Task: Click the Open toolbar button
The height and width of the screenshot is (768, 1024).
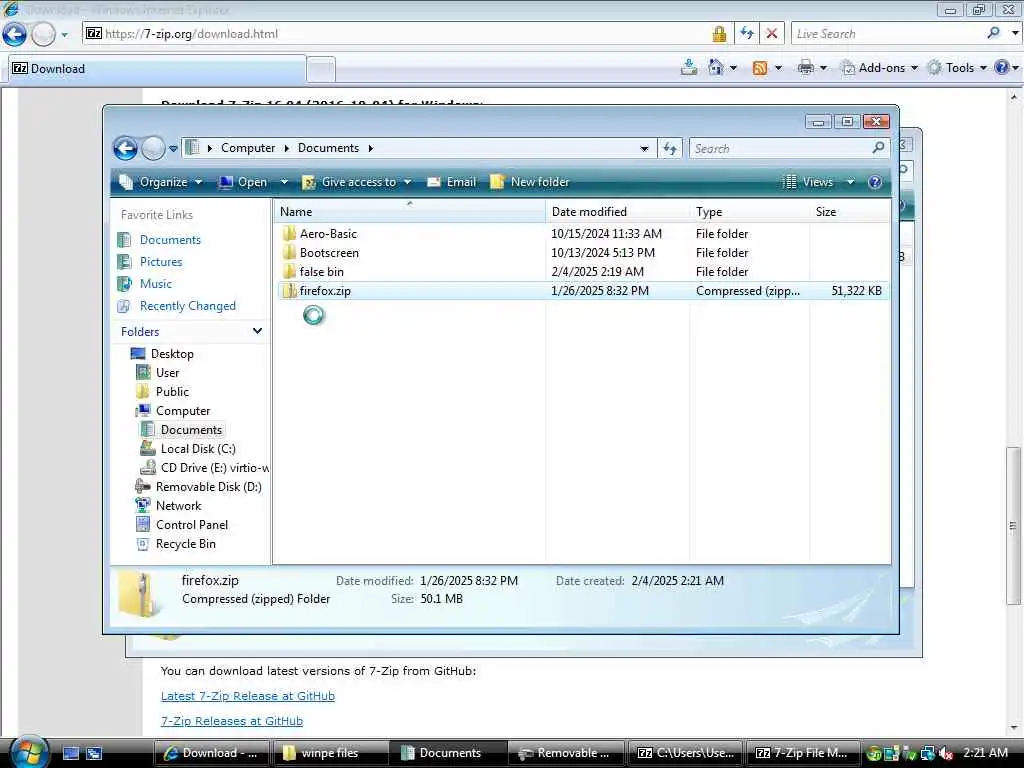Action: click(x=244, y=182)
